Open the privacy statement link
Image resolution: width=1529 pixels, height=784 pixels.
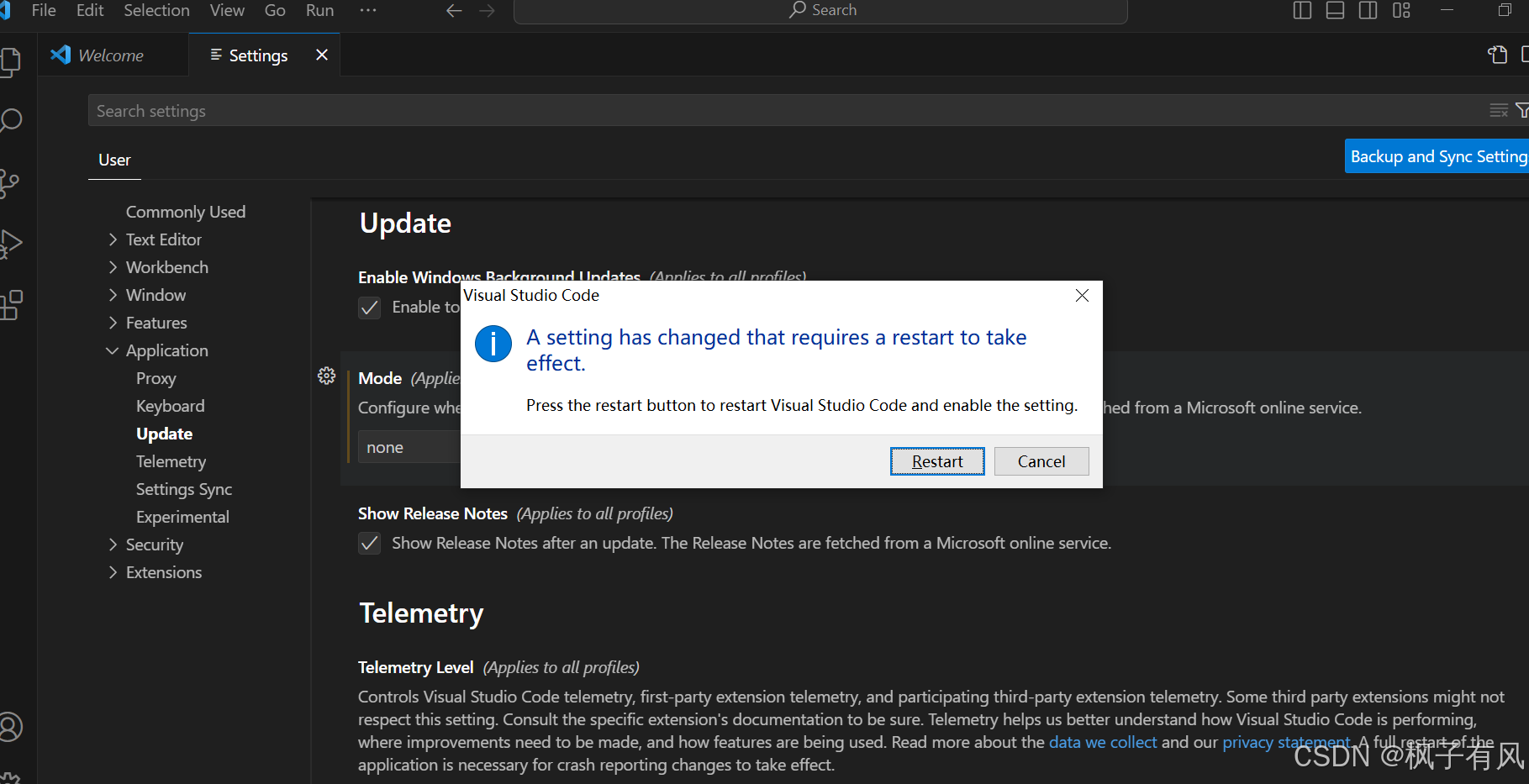tap(1286, 742)
